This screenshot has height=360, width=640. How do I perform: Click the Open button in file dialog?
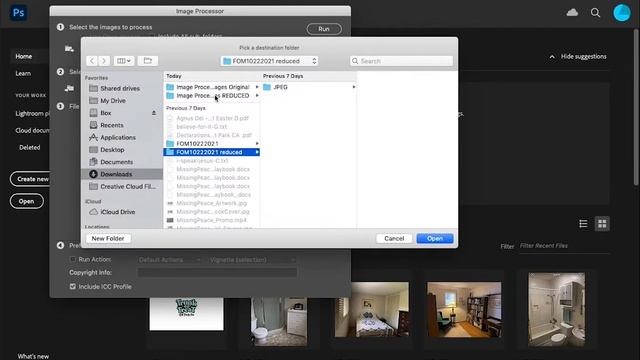[x=435, y=238]
